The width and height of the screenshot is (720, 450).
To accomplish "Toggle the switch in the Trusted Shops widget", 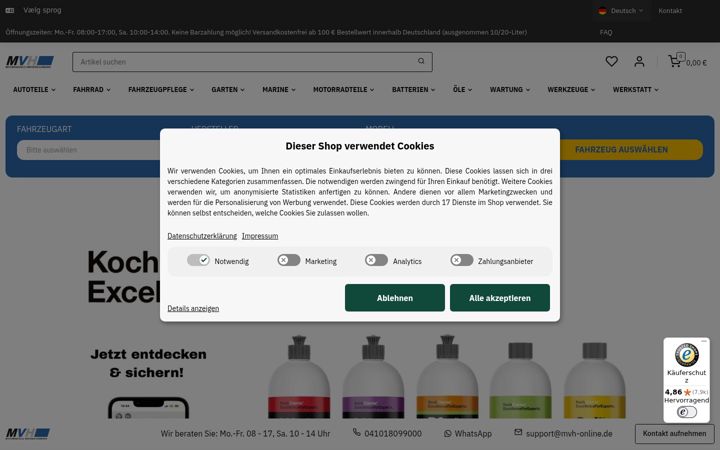I will pyautogui.click(x=686, y=412).
